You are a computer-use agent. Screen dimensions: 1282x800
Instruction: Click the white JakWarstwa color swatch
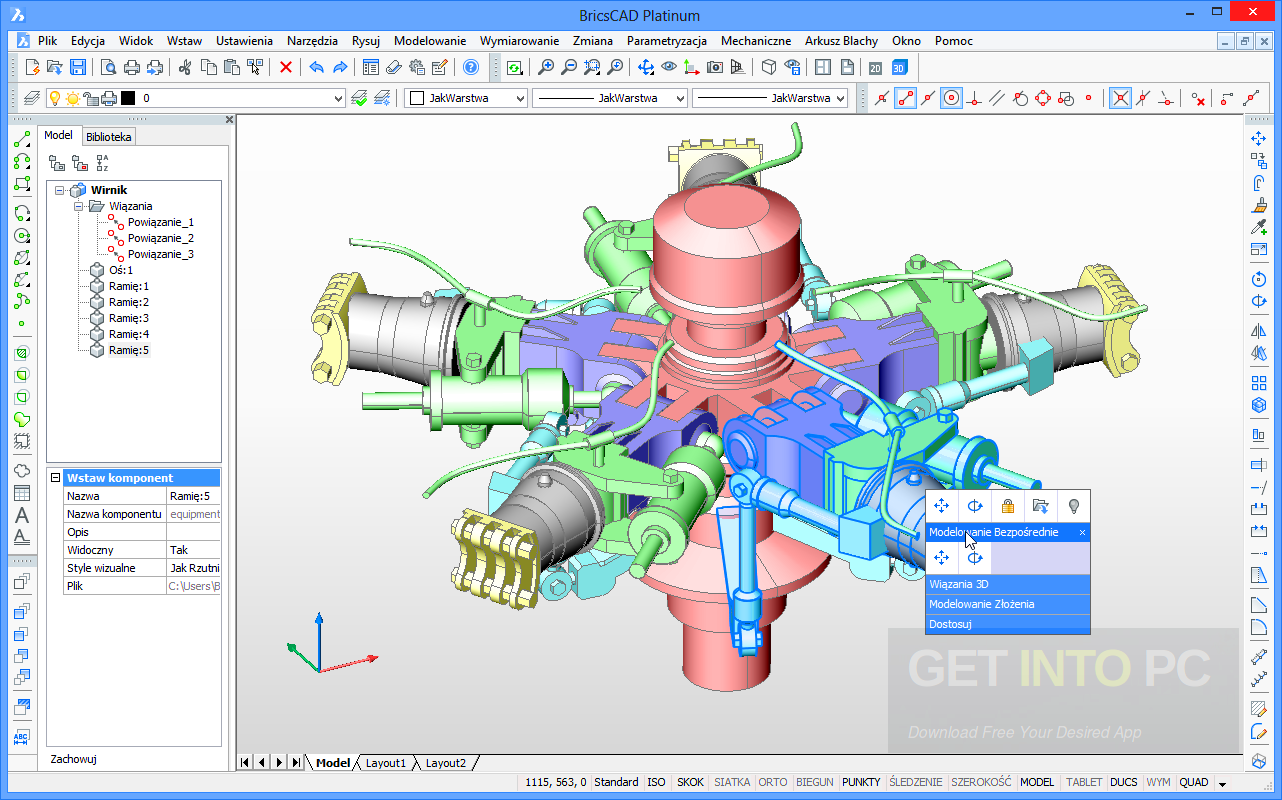(x=416, y=98)
